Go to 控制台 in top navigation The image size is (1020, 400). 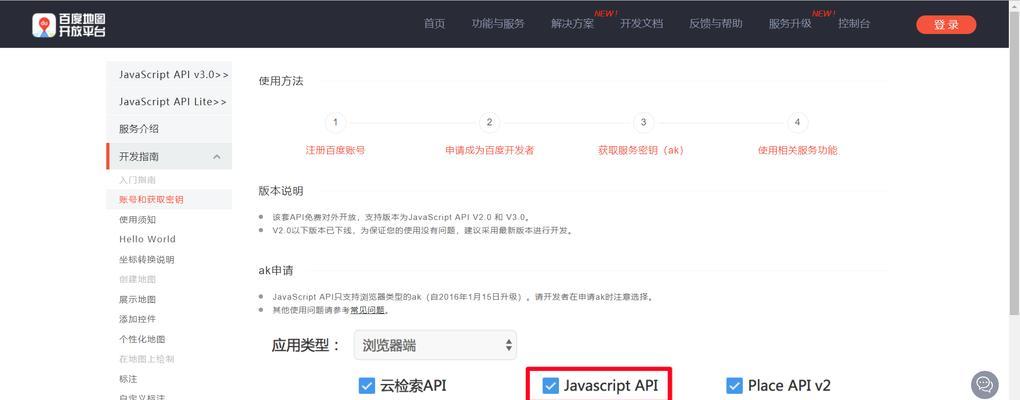pos(854,24)
